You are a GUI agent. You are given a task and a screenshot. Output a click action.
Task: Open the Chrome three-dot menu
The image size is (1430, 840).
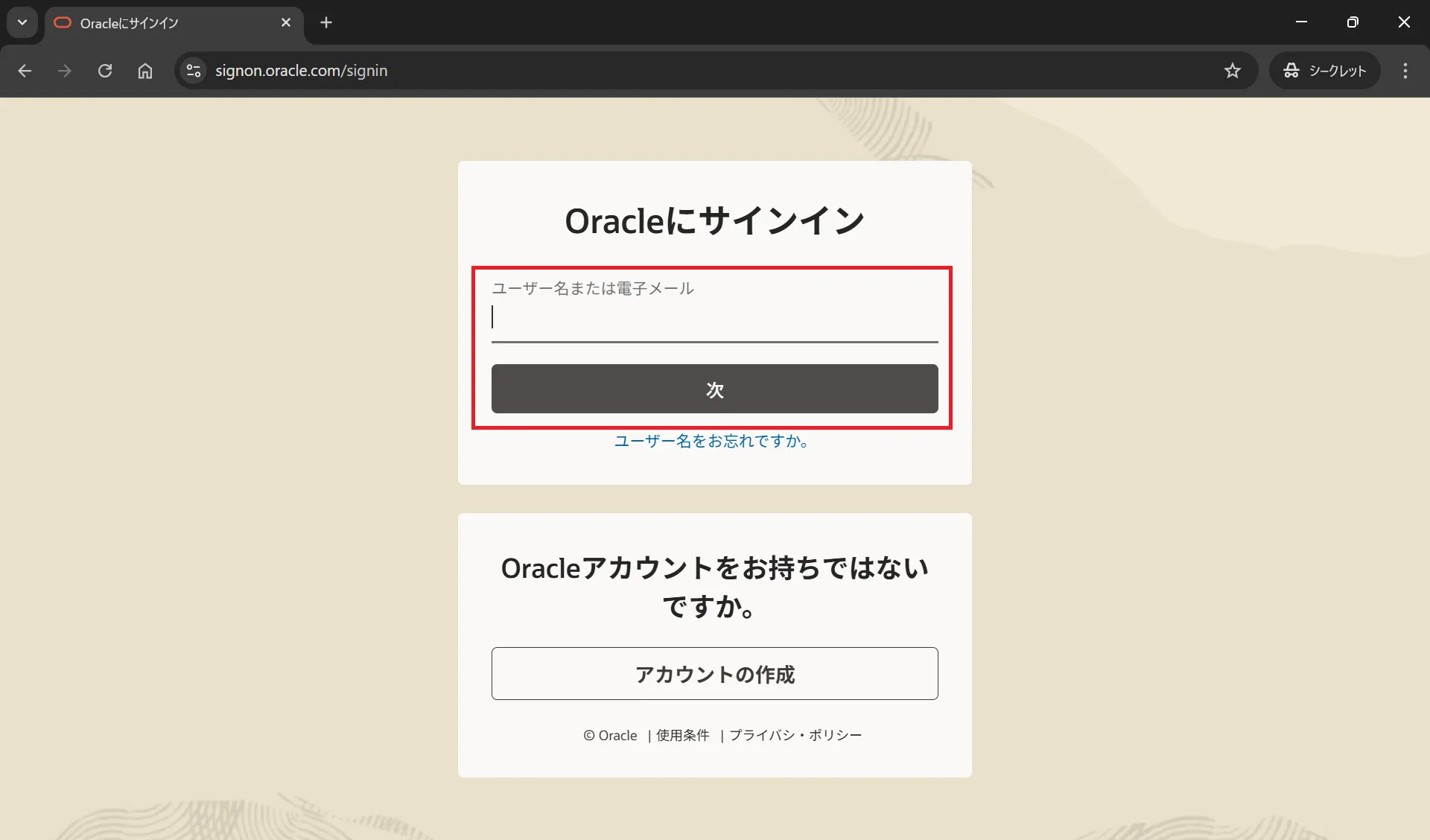[1405, 71]
